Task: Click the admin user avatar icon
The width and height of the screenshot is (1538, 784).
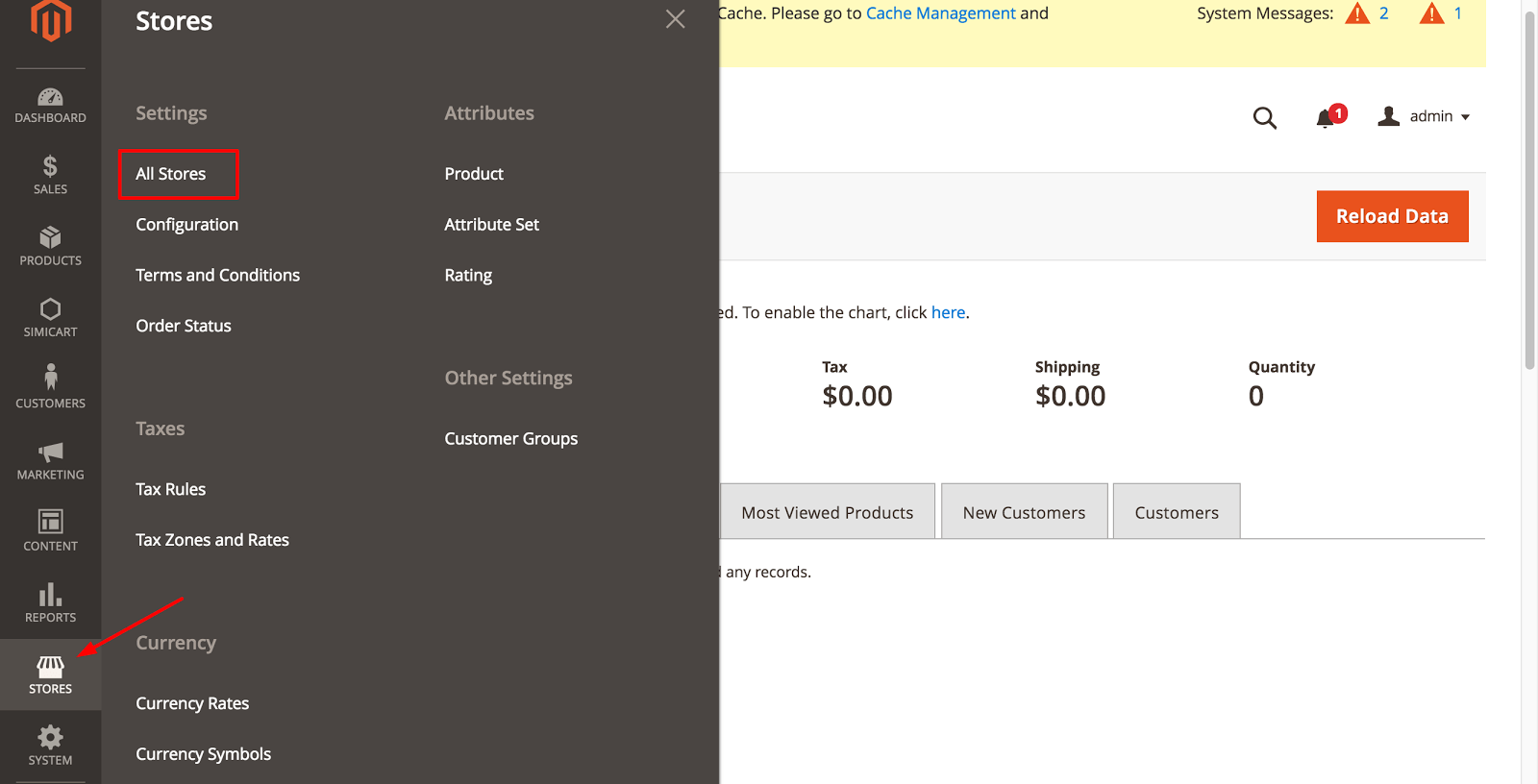Action: point(1388,116)
